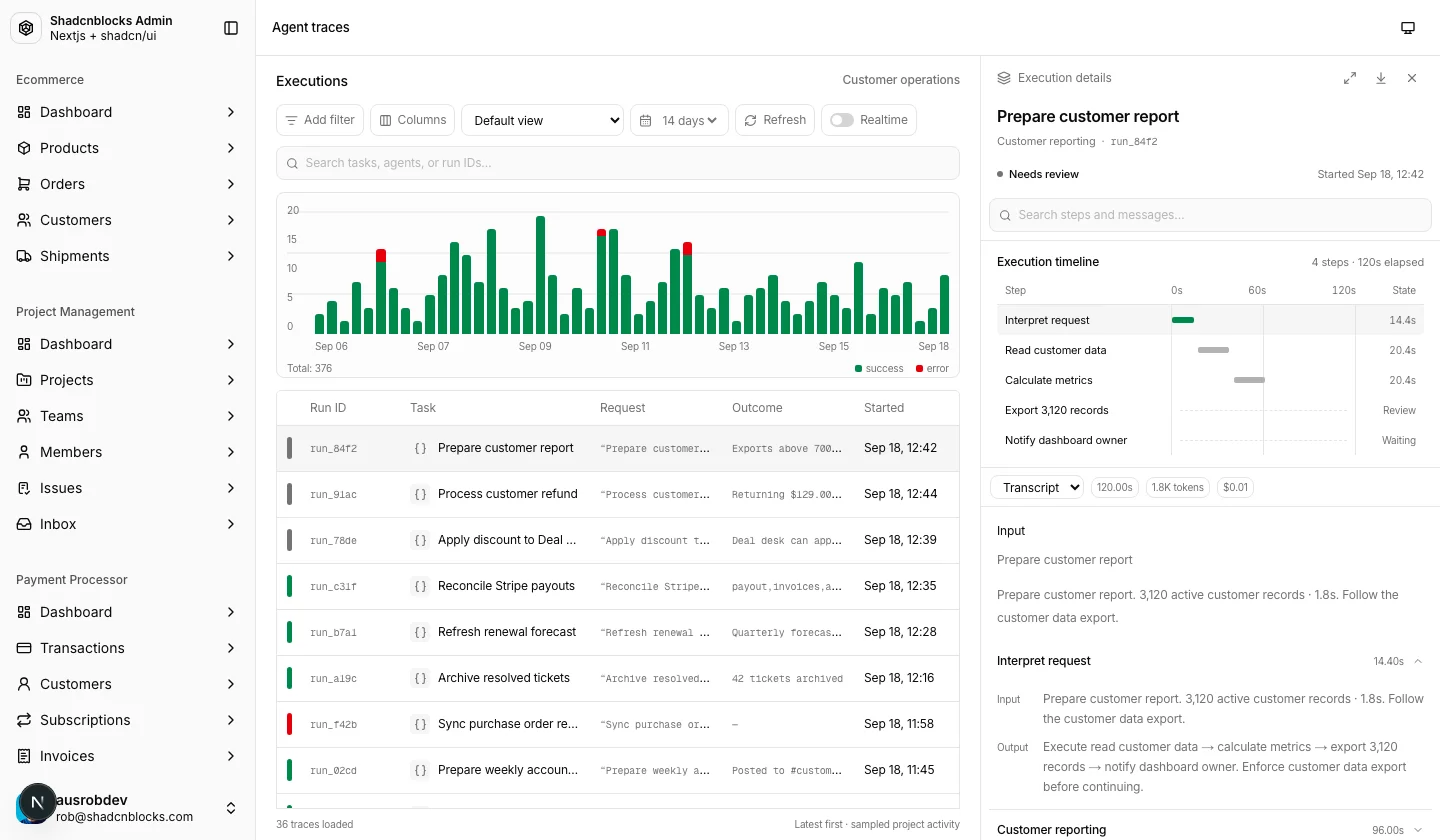Click the $0.01 cost badge

(1235, 488)
